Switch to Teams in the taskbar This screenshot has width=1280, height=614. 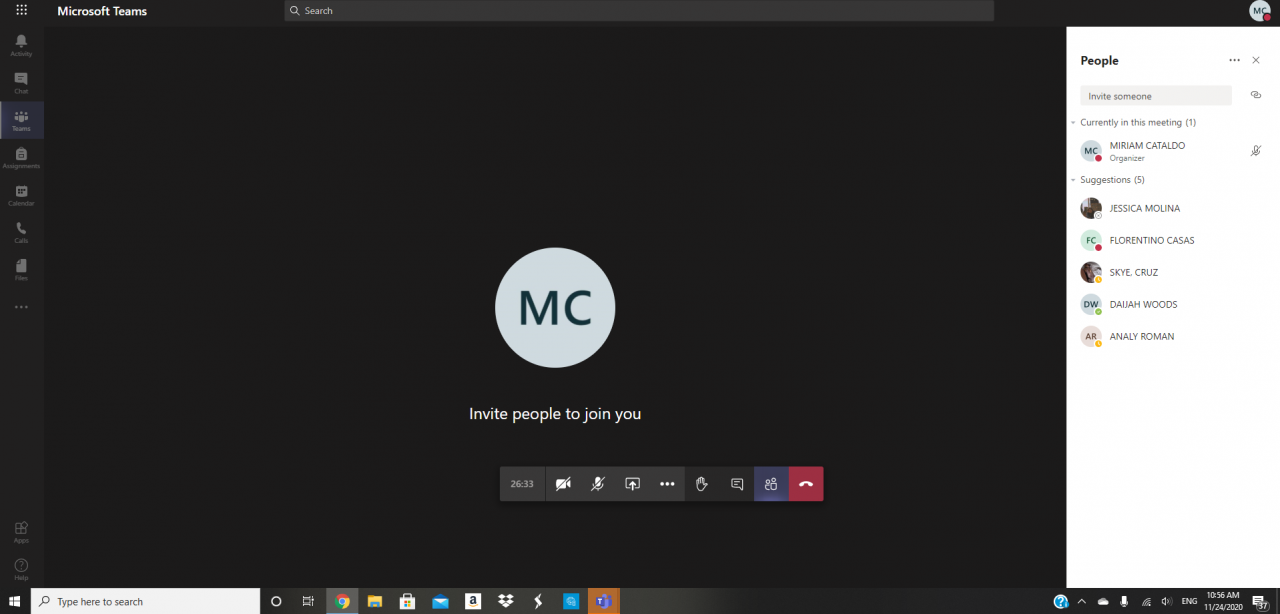pos(603,601)
